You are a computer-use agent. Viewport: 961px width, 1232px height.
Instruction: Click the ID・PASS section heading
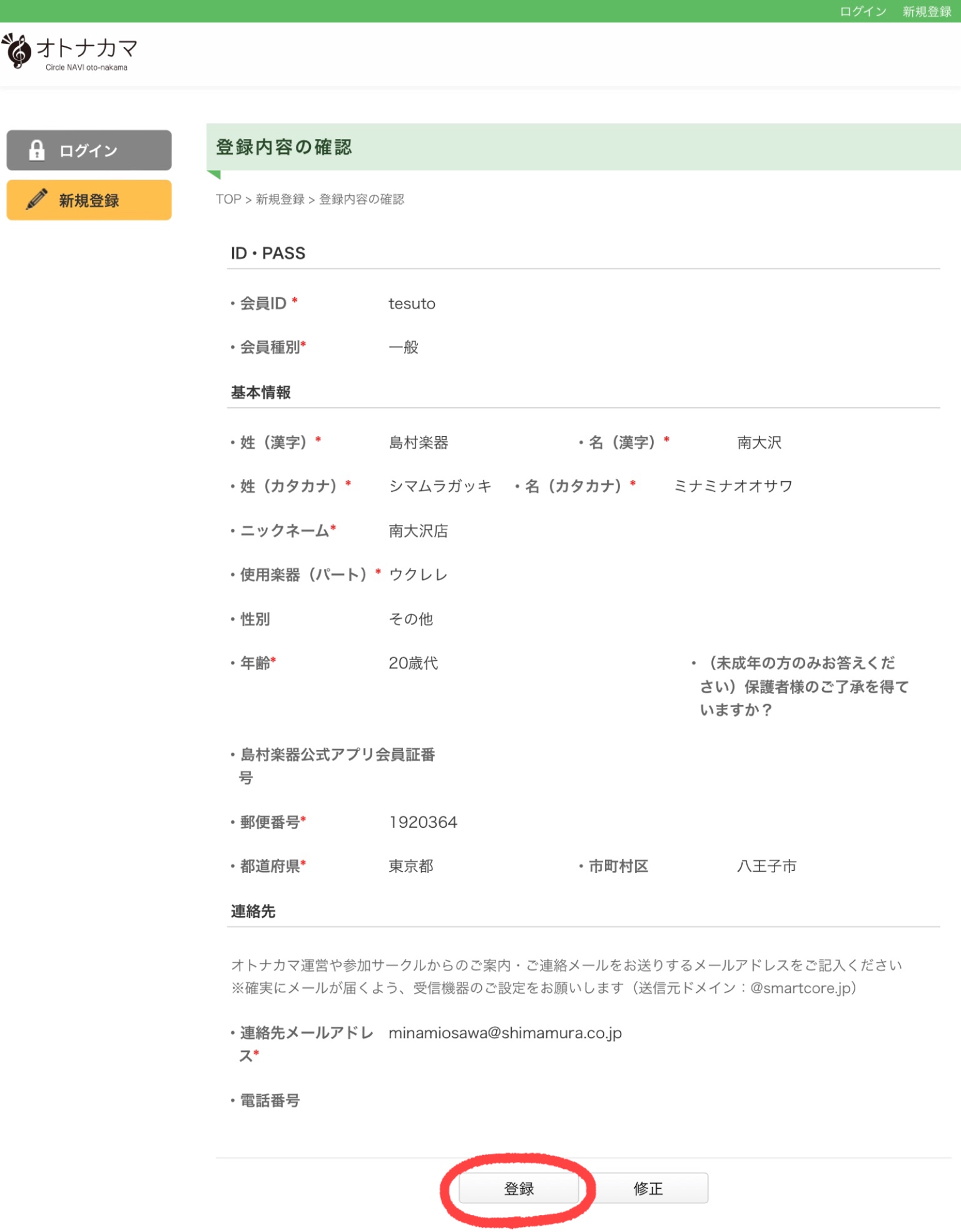[x=268, y=253]
